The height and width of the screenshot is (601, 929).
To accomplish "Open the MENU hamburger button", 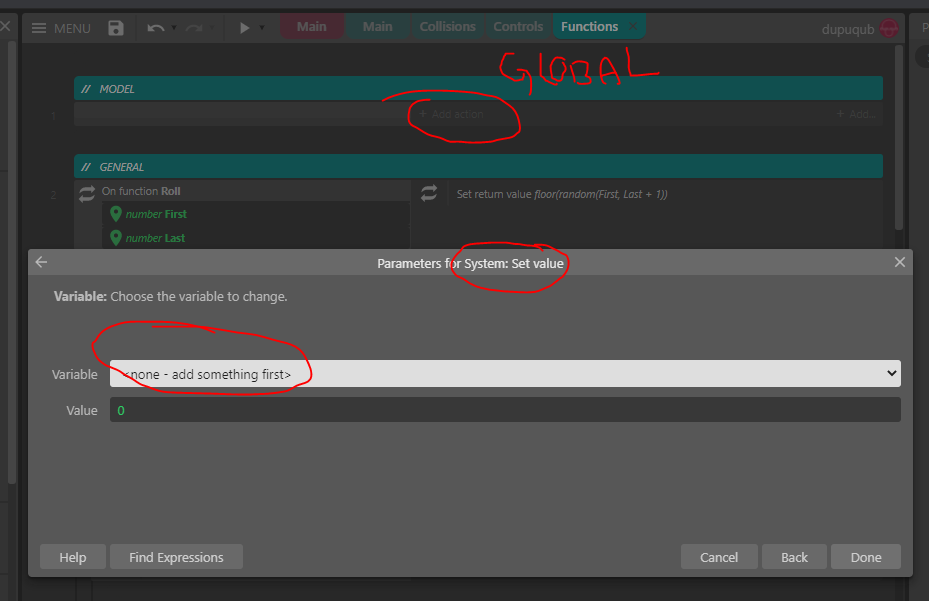I will (x=60, y=28).
